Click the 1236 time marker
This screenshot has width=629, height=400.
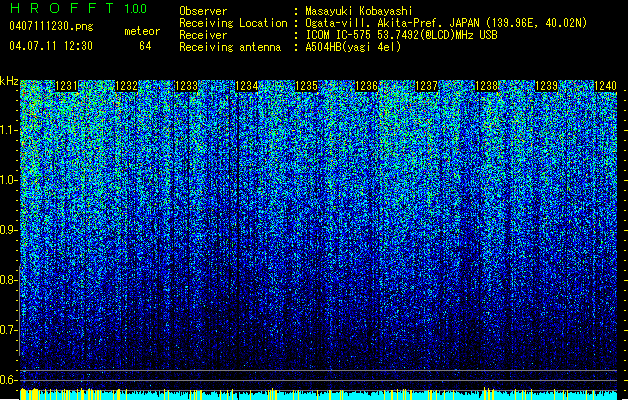366,86
